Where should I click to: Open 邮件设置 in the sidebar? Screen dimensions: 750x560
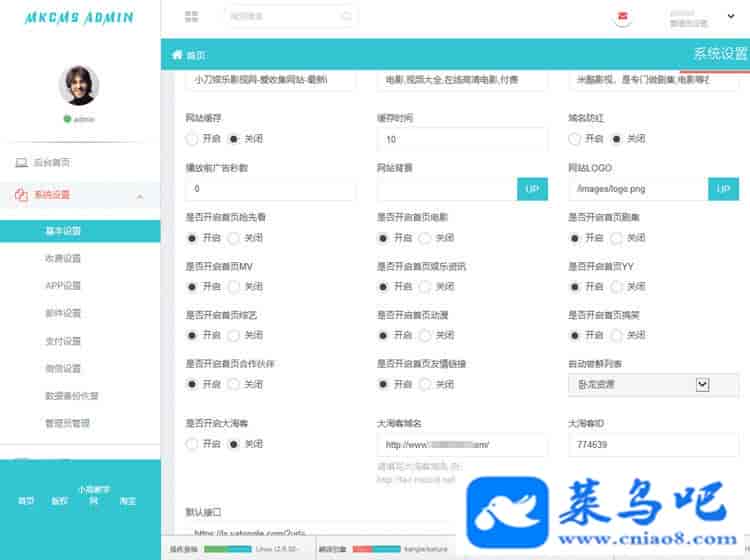coord(63,313)
